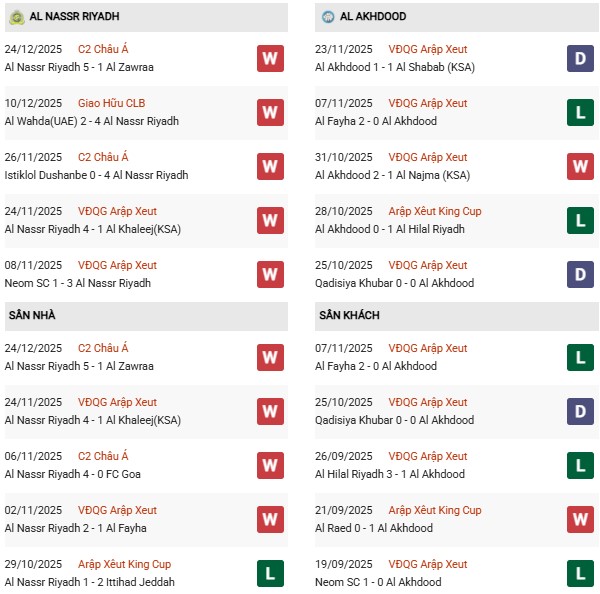The image size is (600, 594).
Task: Click the W badge for the Al Wahda(UAE) match
Action: pos(269,112)
